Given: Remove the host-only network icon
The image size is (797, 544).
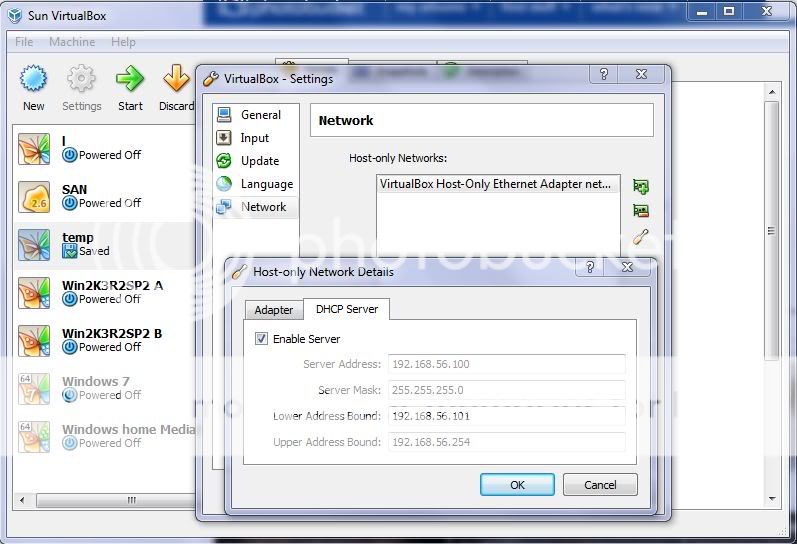Looking at the screenshot, I should [641, 211].
